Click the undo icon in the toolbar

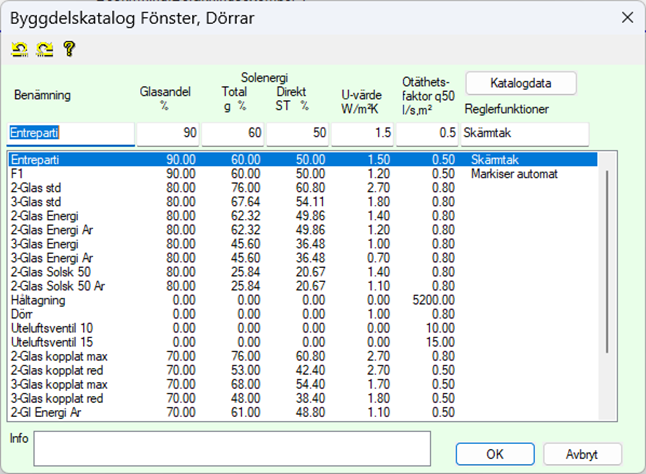(x=19, y=48)
